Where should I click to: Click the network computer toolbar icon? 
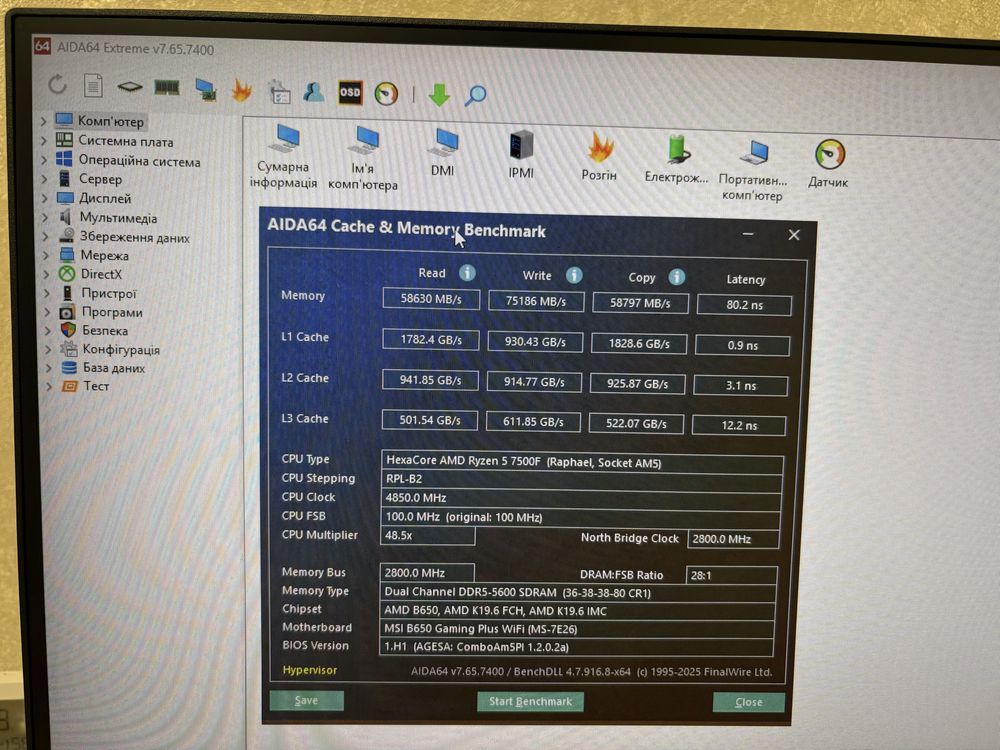[205, 89]
